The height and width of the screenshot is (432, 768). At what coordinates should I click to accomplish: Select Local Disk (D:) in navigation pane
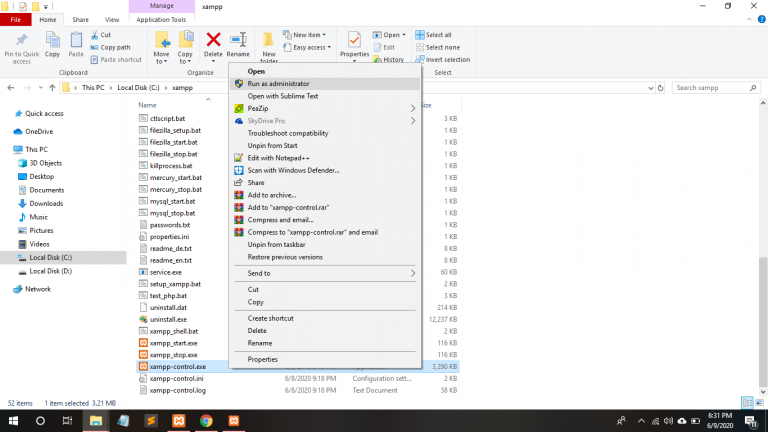(x=50, y=271)
